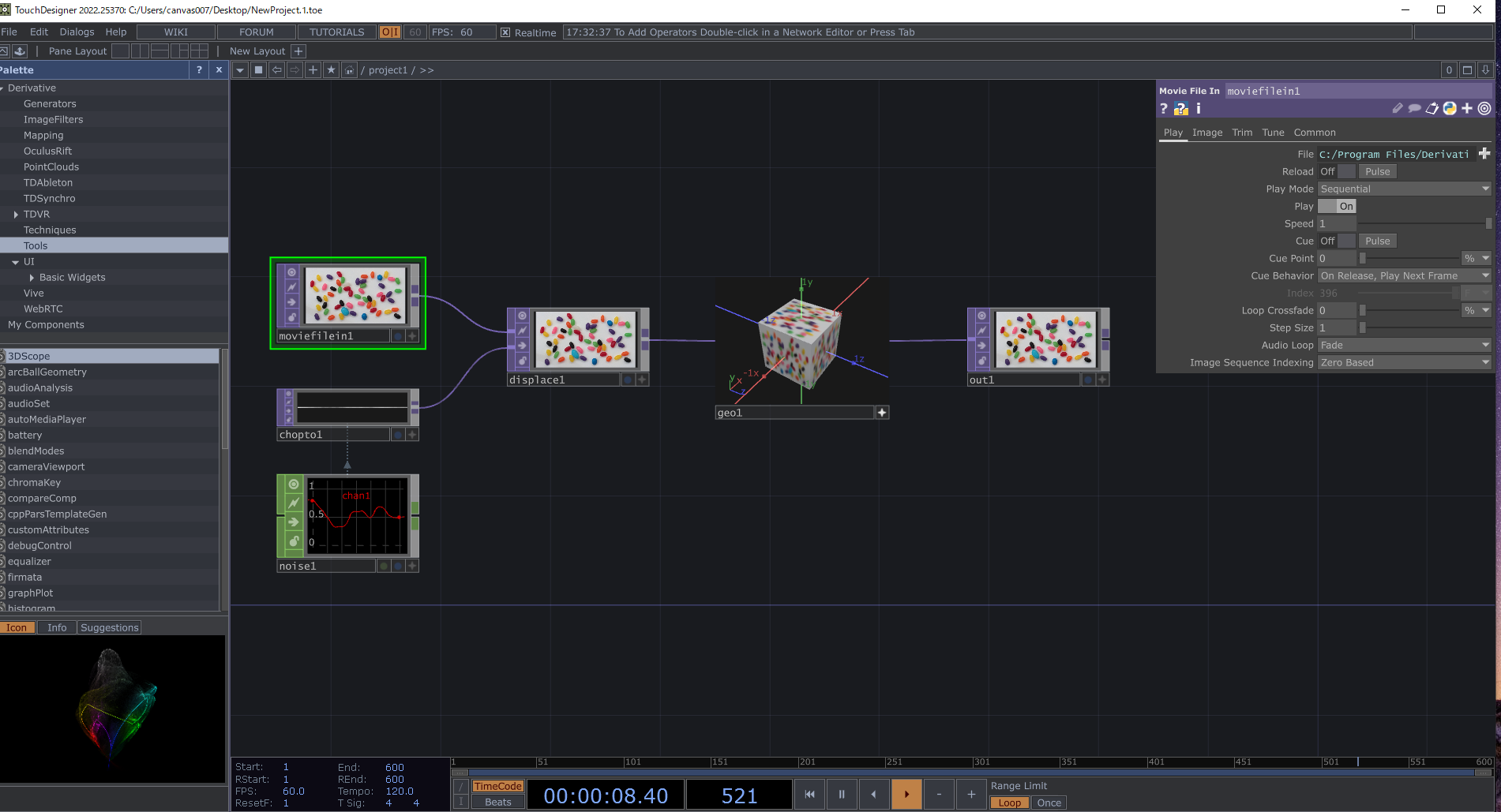The image size is (1501, 812).
Task: Switch to the Common parameter tab
Action: (1315, 133)
